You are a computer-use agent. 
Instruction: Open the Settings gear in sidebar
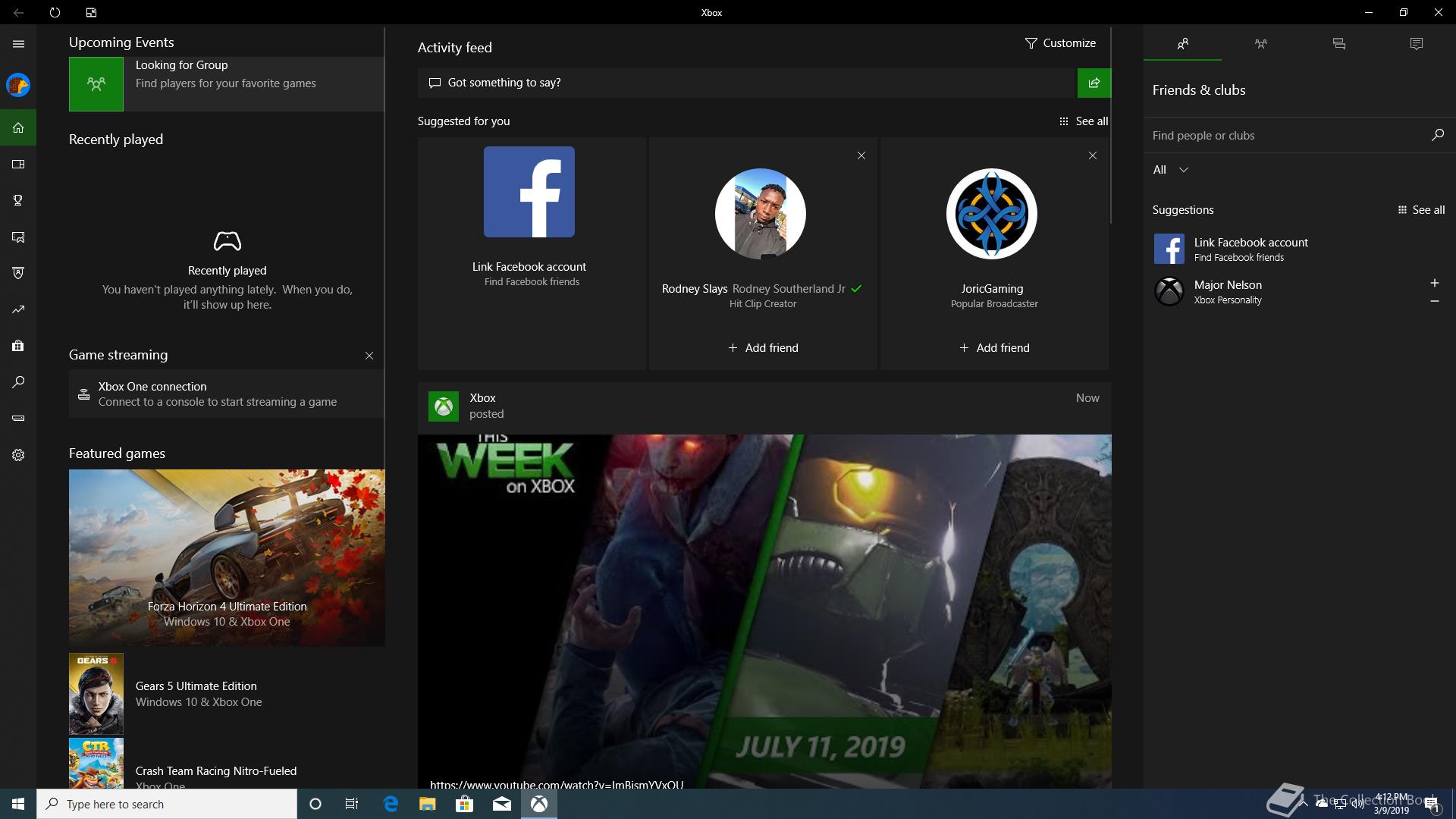click(x=18, y=455)
